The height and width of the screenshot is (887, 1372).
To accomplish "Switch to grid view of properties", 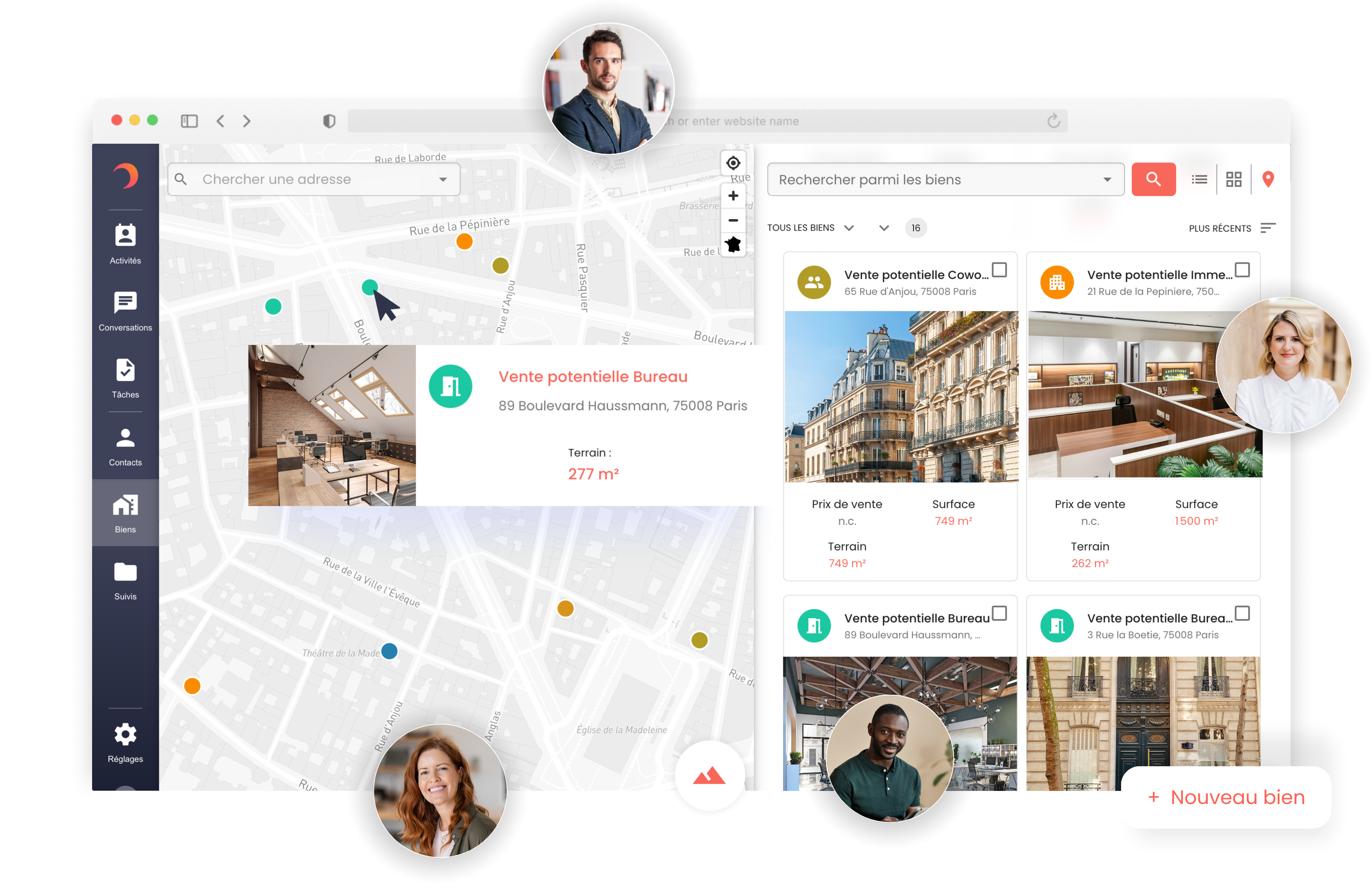I will [x=1234, y=179].
